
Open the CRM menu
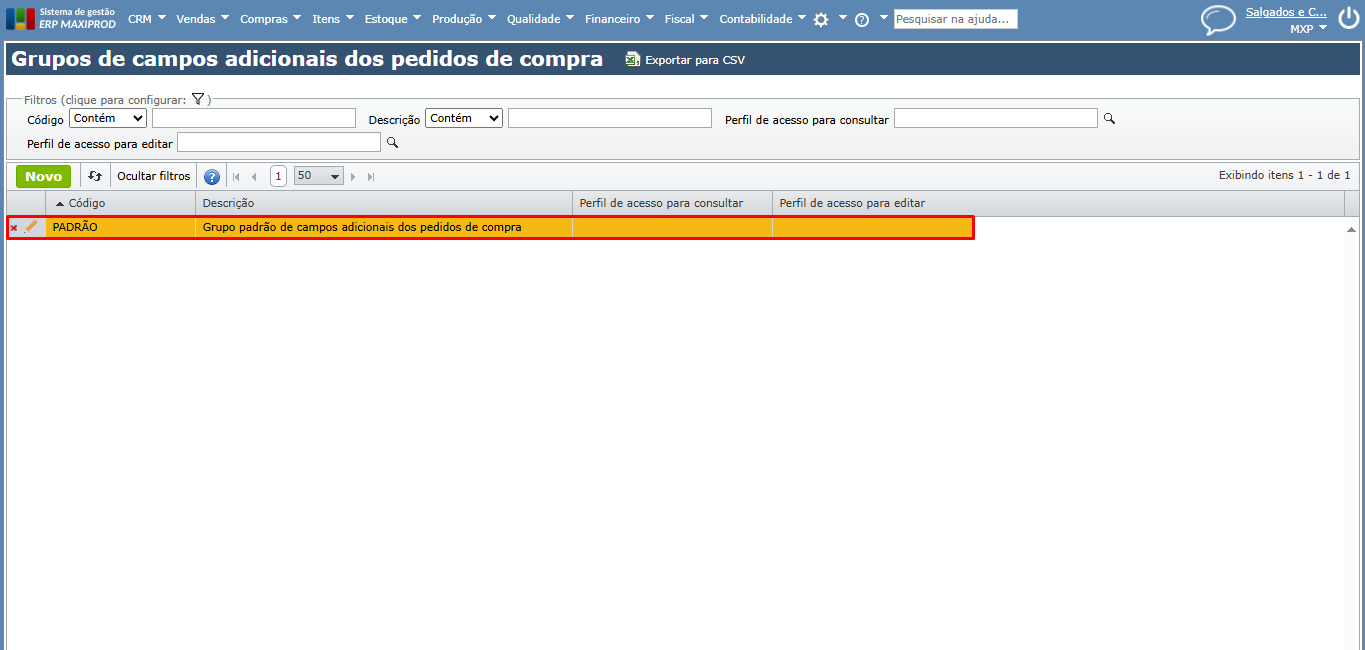tap(146, 19)
